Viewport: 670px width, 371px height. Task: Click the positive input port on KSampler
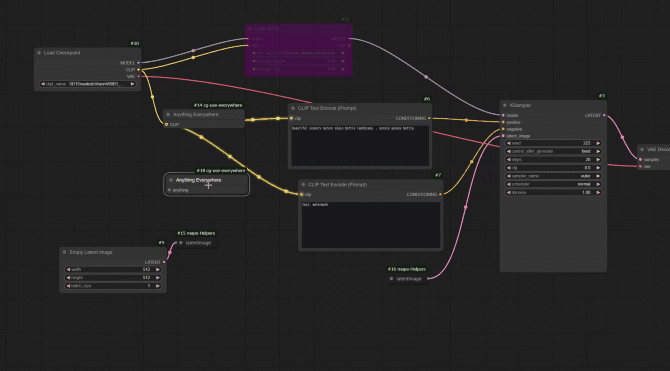click(503, 122)
